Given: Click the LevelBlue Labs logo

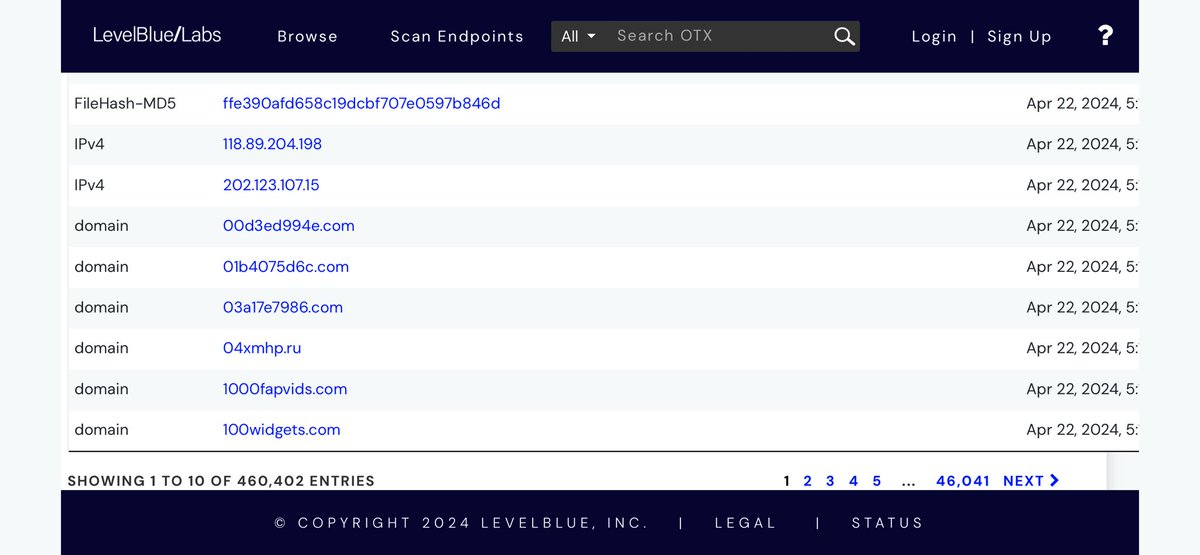Looking at the screenshot, I should click(x=157, y=35).
